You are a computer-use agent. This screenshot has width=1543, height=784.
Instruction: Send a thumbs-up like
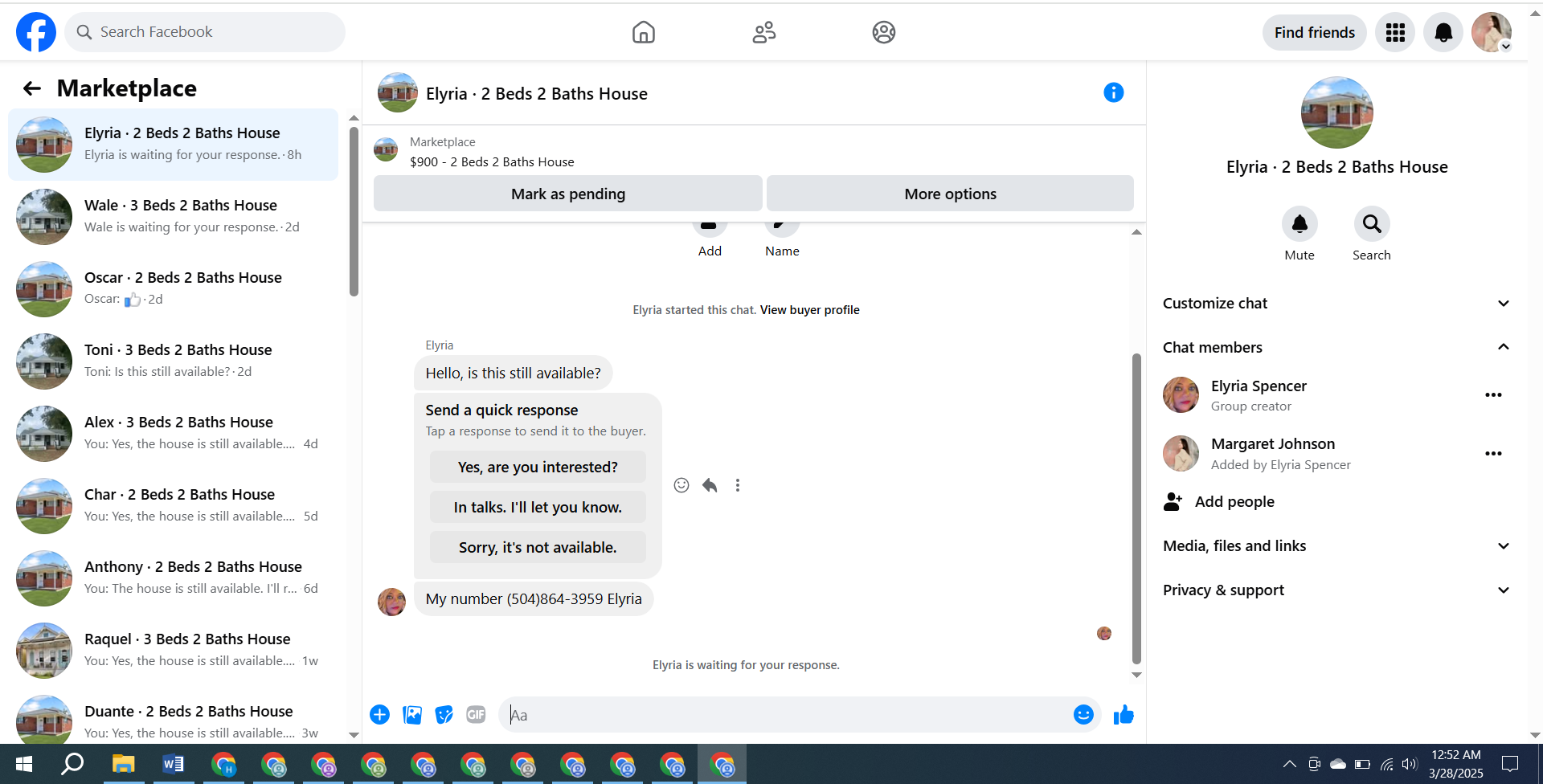coord(1123,715)
